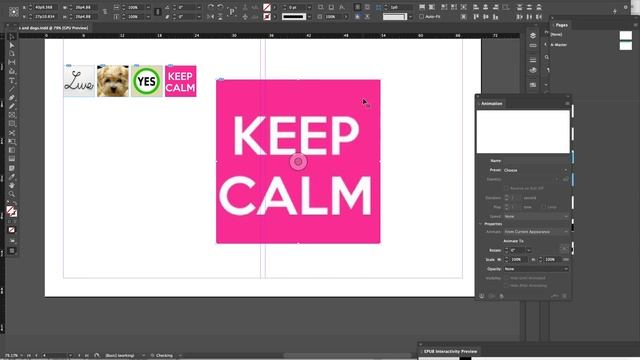Click the zoom level field in status bar
640x360 pixels.
(x=11, y=356)
